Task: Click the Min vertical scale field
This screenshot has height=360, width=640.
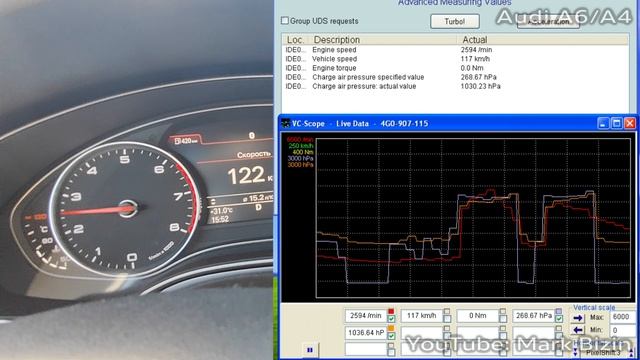Action: 622,330
